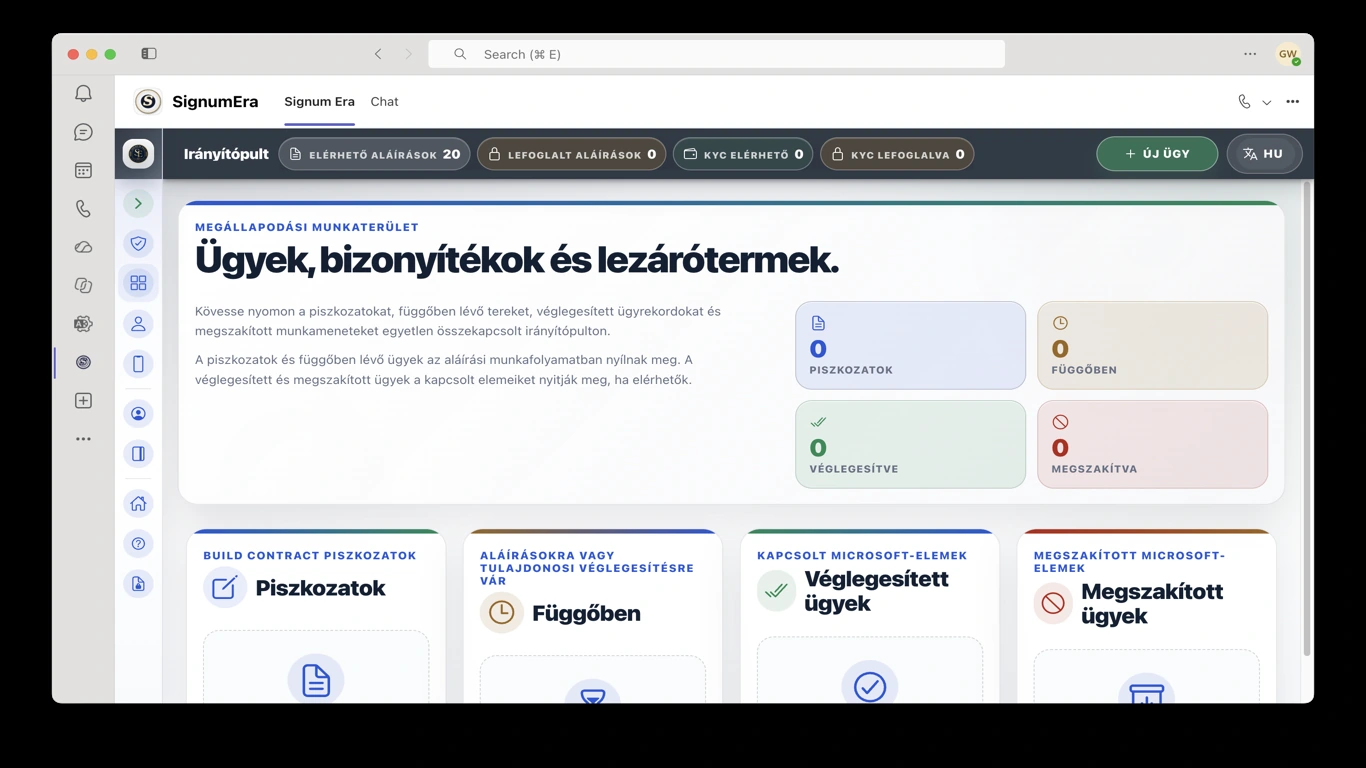Screen dimensions: 1366x768
Task: Focus the Search field at top
Action: (x=716, y=54)
